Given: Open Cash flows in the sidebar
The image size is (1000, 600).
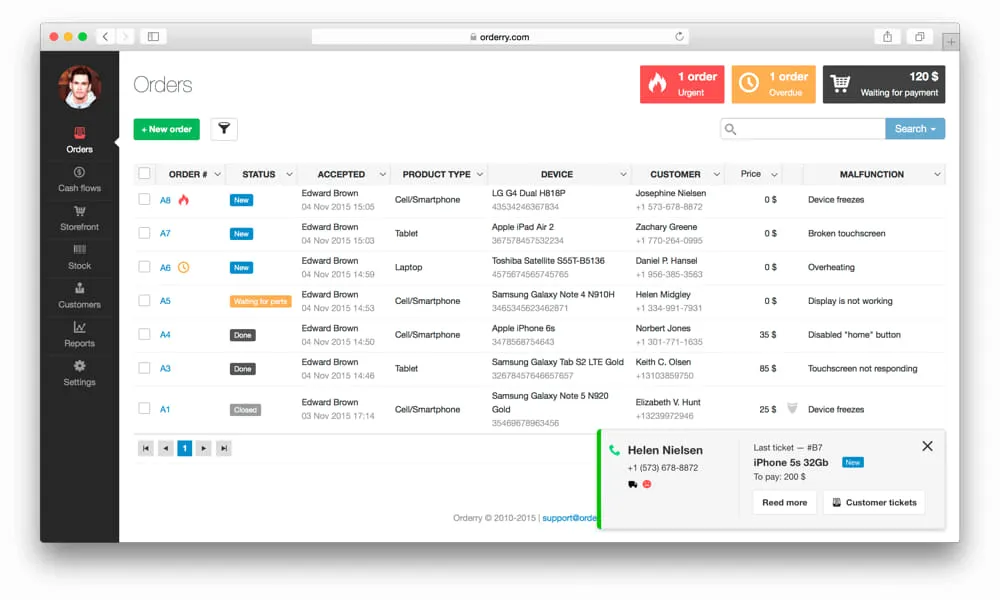Looking at the screenshot, I should [79, 179].
